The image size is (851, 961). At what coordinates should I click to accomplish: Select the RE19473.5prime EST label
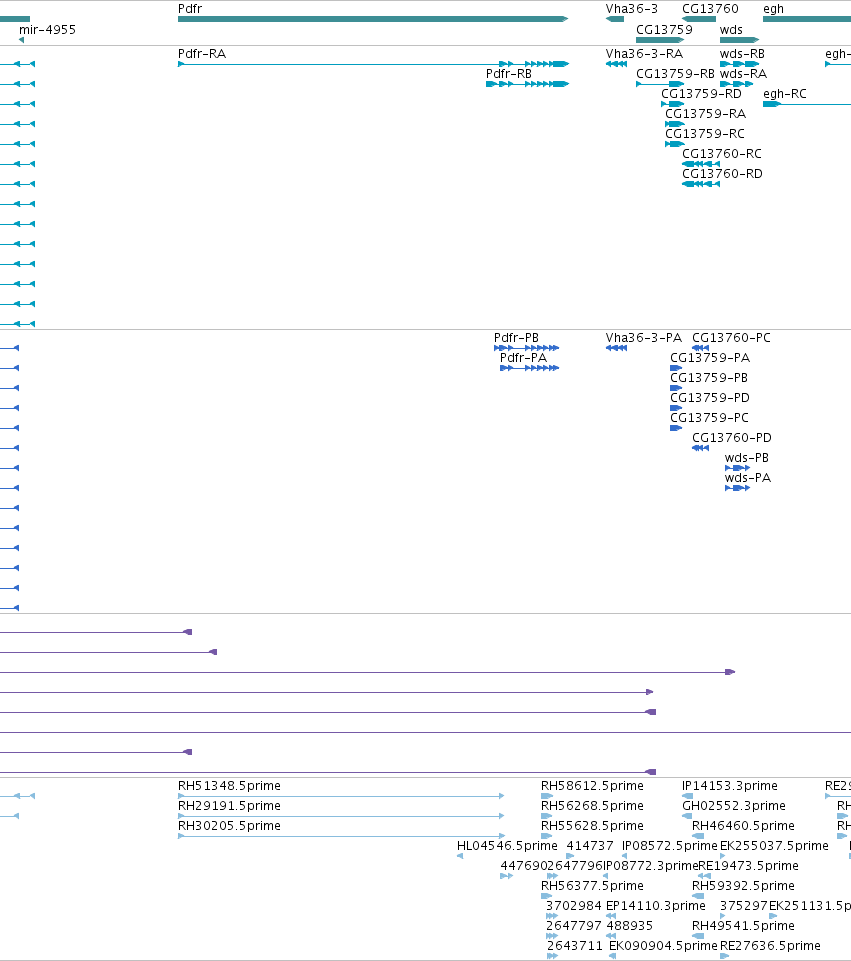(749, 865)
